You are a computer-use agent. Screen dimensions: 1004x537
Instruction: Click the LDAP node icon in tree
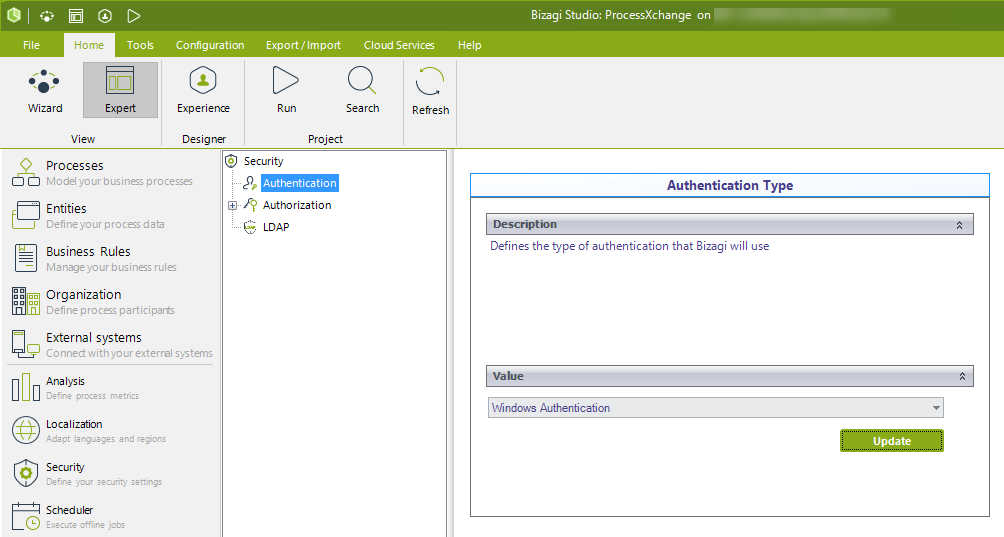(250, 227)
